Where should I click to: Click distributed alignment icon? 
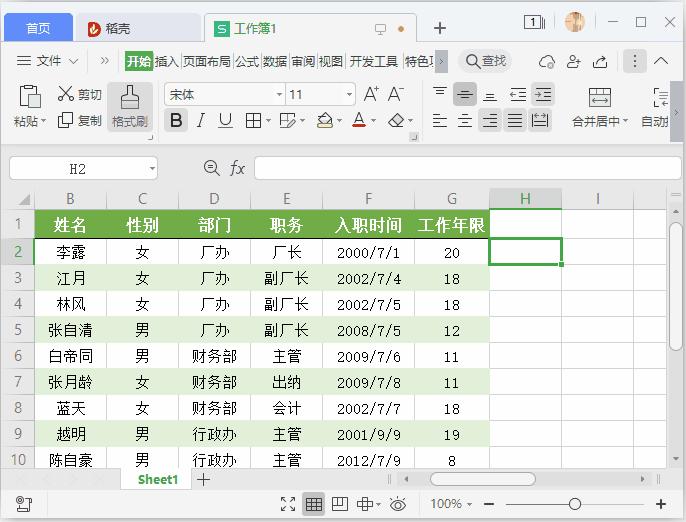540,120
